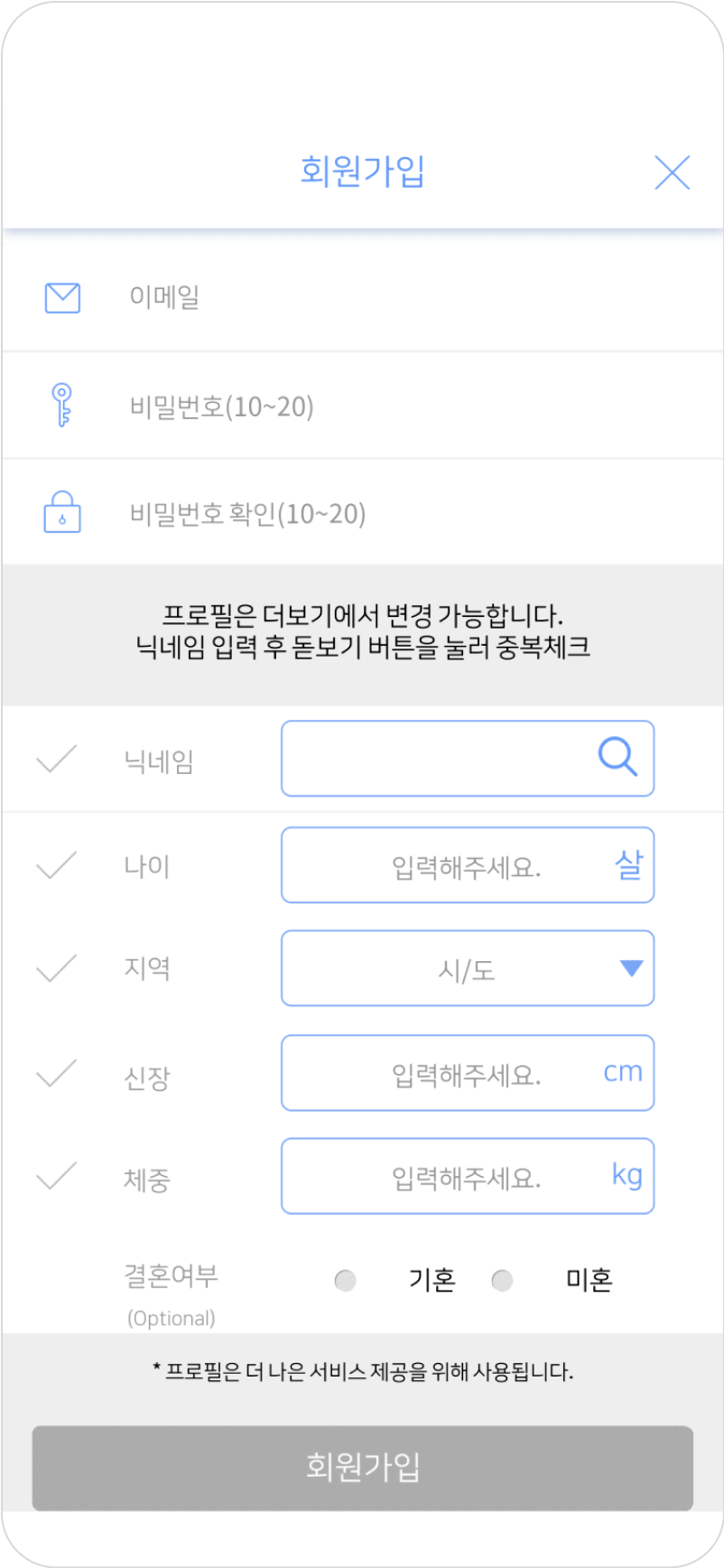Screen dimensions: 724x1568
Task: Close the 회원가입 sign-up screen
Action: tap(672, 172)
